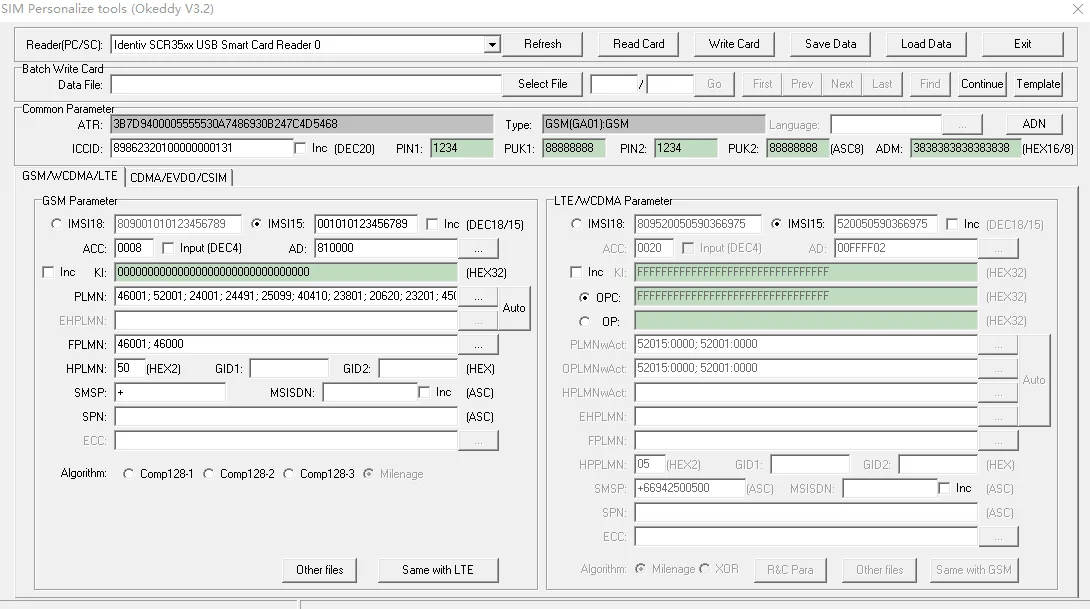Select LTE IMSI15 radio button
Screen dimensions: 1090x609
point(776,224)
